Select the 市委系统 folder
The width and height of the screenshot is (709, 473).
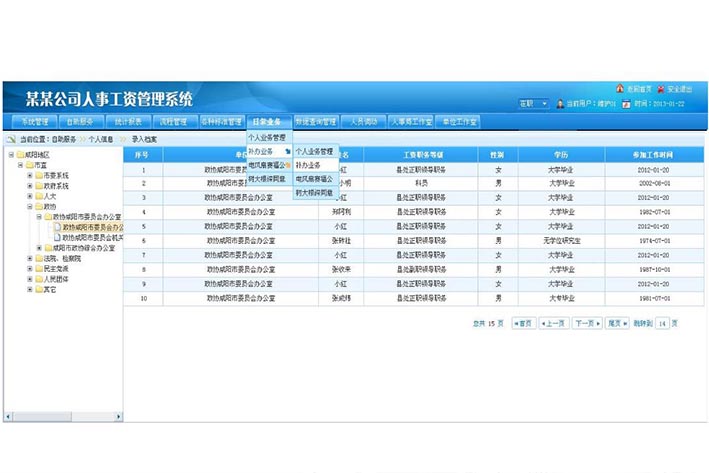pos(52,175)
